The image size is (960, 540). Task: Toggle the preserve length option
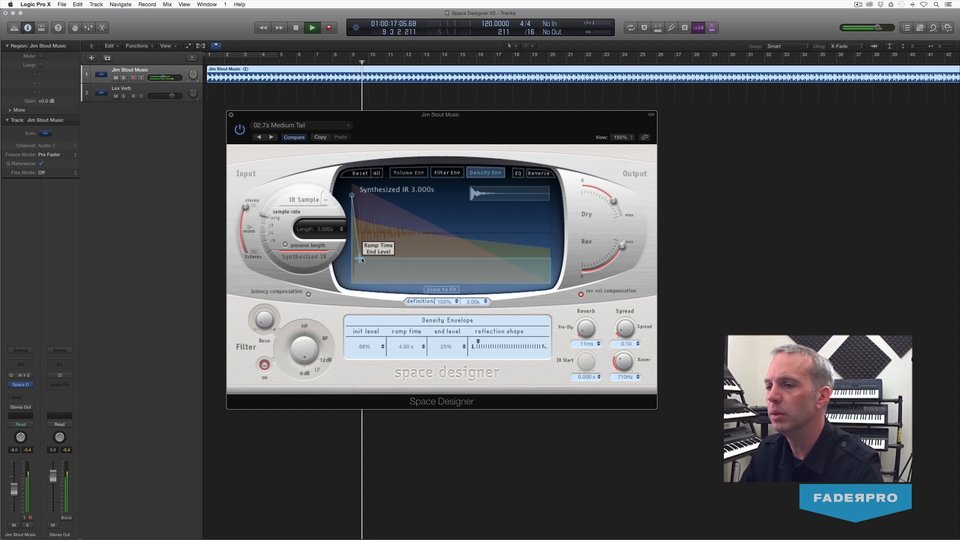coord(285,245)
